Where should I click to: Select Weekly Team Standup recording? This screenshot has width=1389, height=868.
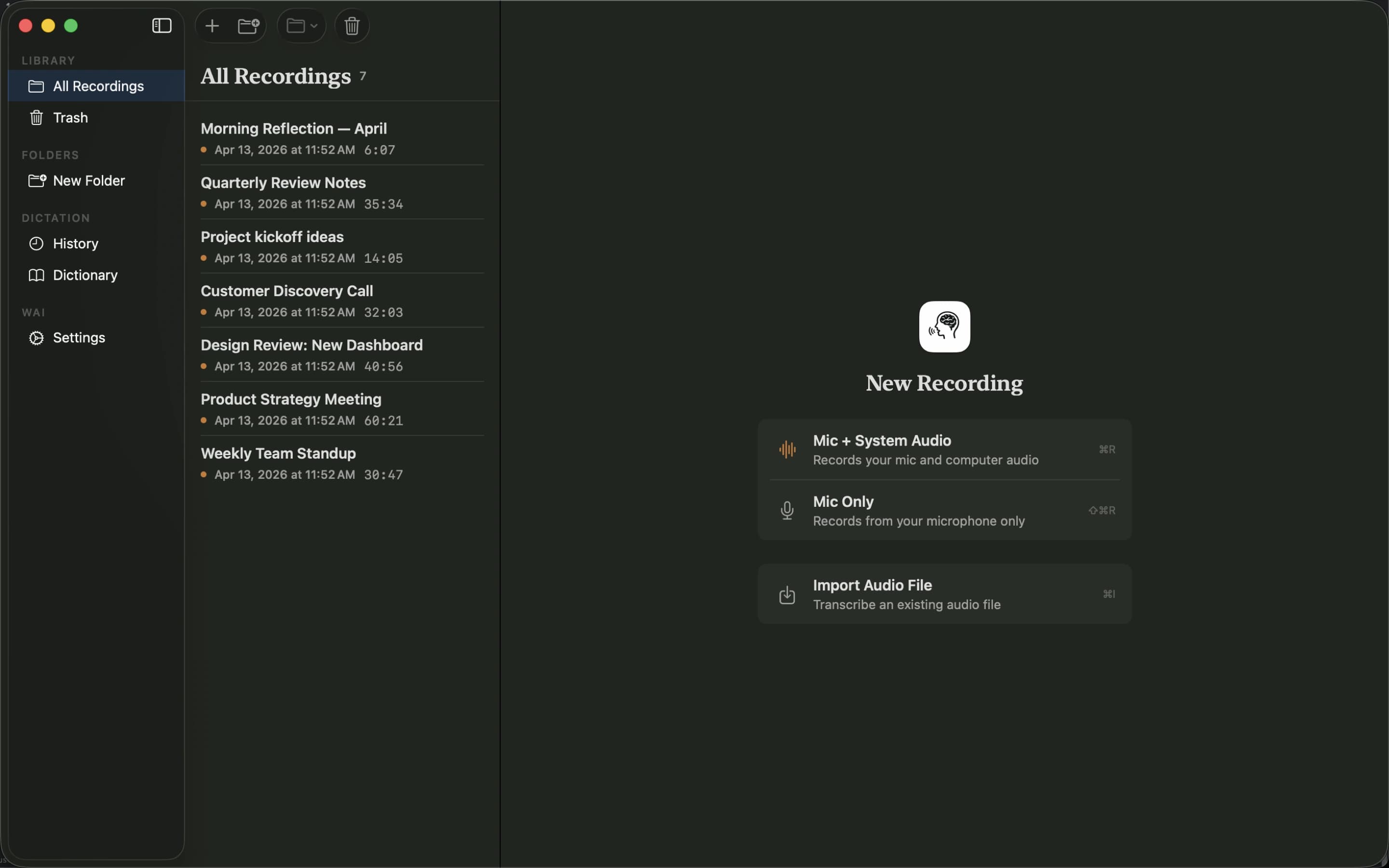(x=342, y=463)
